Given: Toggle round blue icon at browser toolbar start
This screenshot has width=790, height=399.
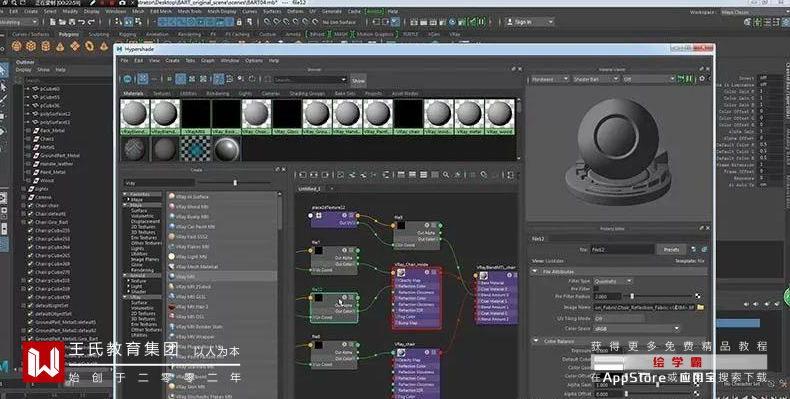Looking at the screenshot, I should click(x=127, y=79).
